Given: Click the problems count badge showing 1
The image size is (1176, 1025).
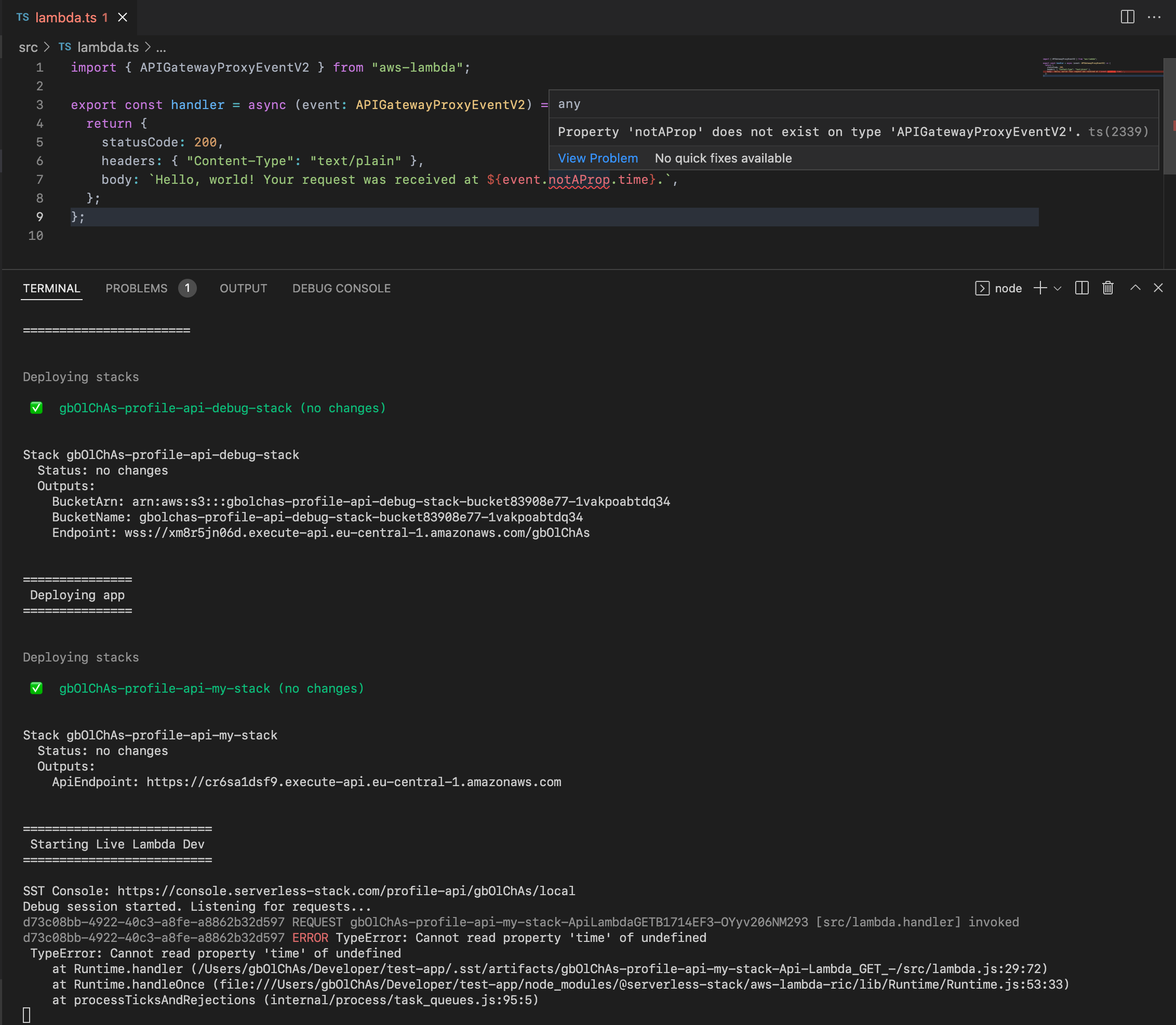Looking at the screenshot, I should coord(187,288).
